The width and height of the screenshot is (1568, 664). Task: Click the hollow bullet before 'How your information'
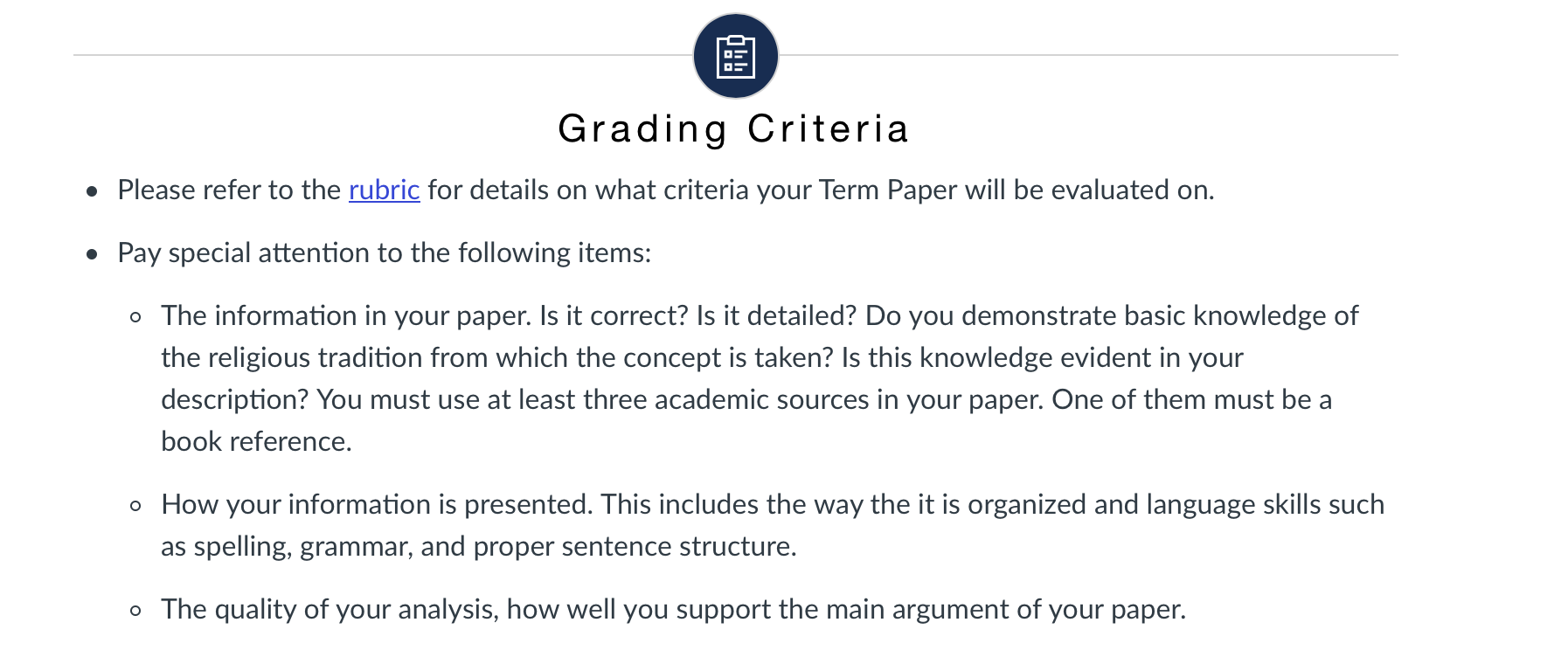[x=135, y=506]
